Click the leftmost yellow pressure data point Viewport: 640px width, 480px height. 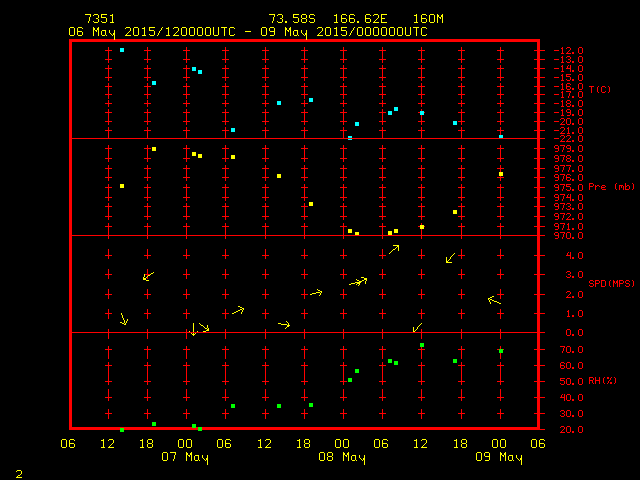[x=122, y=186]
